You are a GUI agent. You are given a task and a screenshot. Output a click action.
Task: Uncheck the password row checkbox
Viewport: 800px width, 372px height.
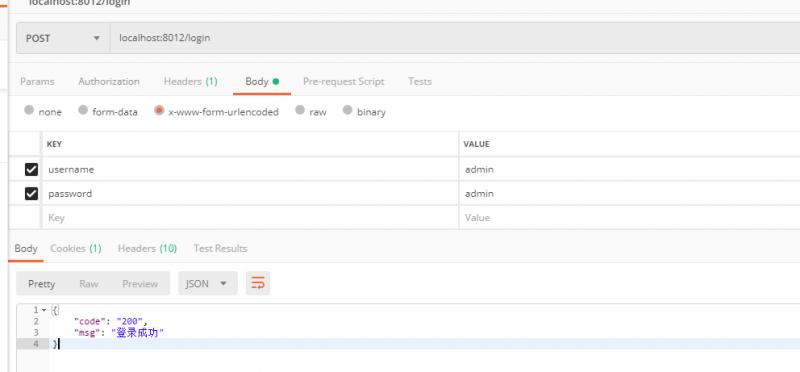tap(31, 193)
